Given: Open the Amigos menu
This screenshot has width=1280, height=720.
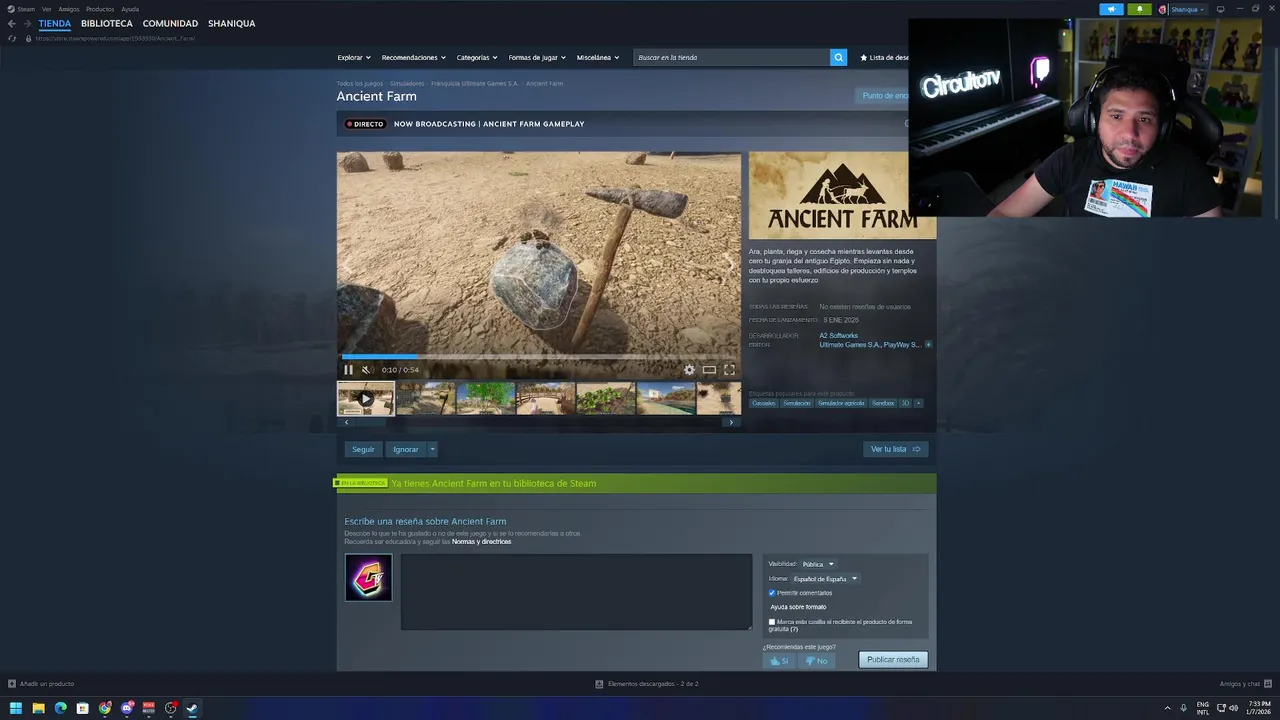Looking at the screenshot, I should click(x=69, y=9).
